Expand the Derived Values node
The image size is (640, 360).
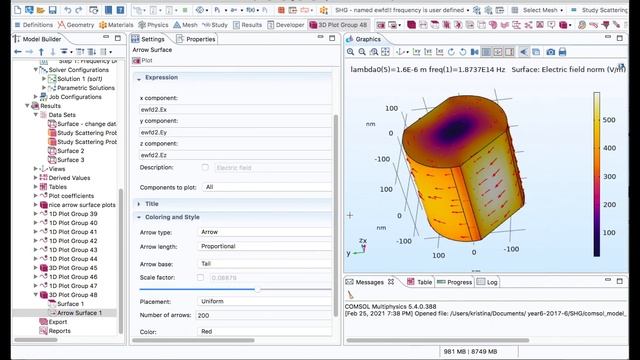click(x=36, y=178)
